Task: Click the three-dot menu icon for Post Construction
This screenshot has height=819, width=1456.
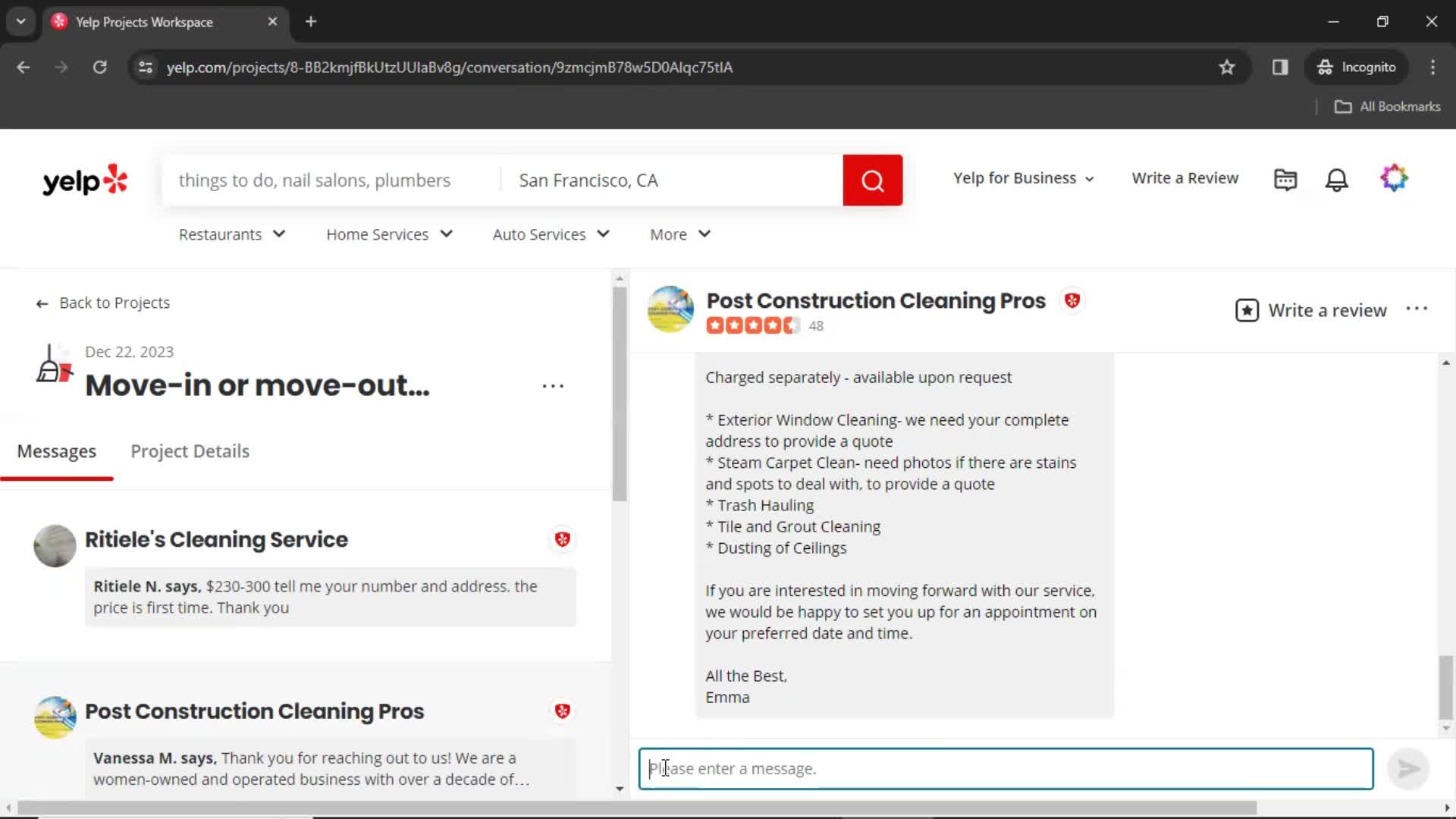Action: [1417, 309]
